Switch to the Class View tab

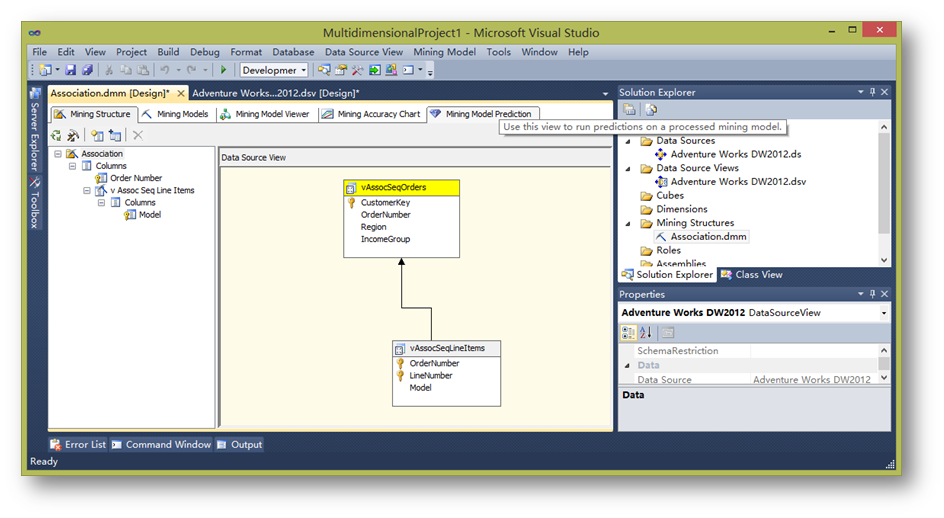[x=751, y=275]
